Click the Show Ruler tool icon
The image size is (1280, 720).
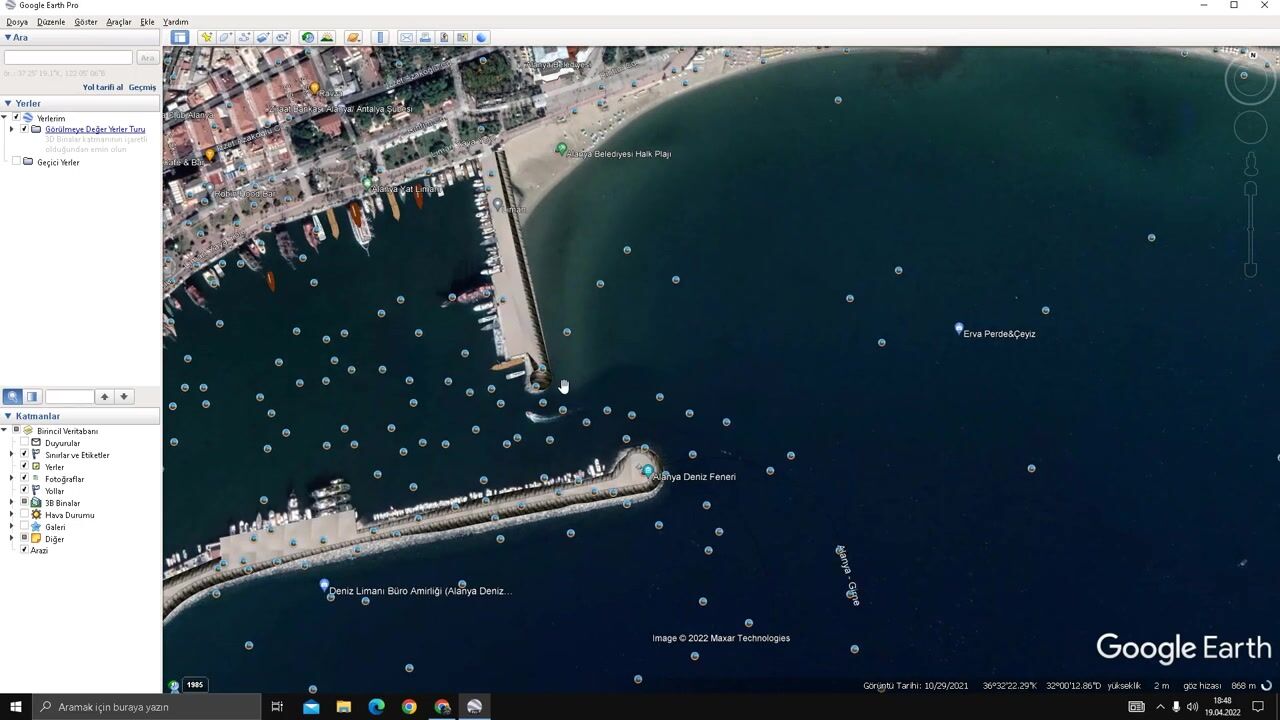(380, 37)
